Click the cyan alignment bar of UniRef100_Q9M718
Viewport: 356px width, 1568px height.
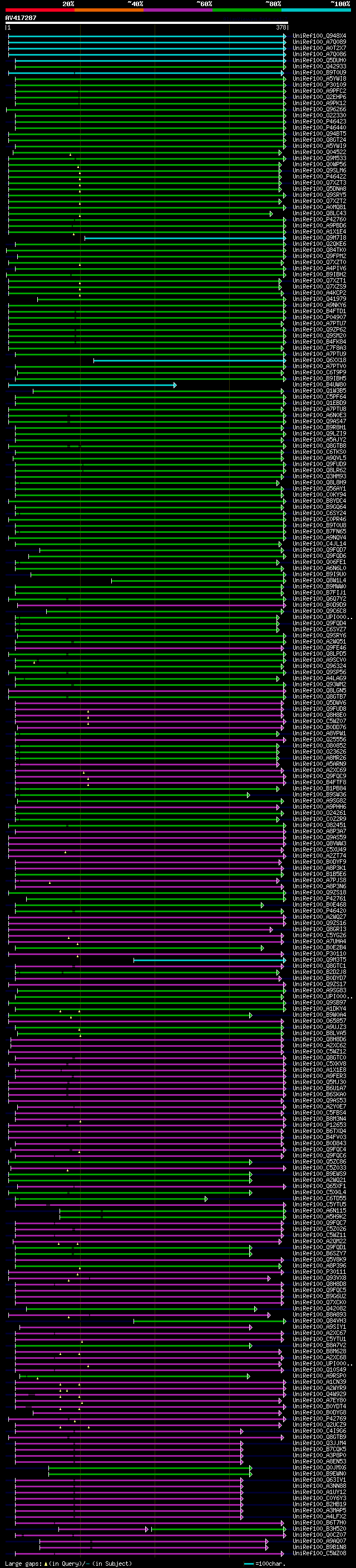185,238
